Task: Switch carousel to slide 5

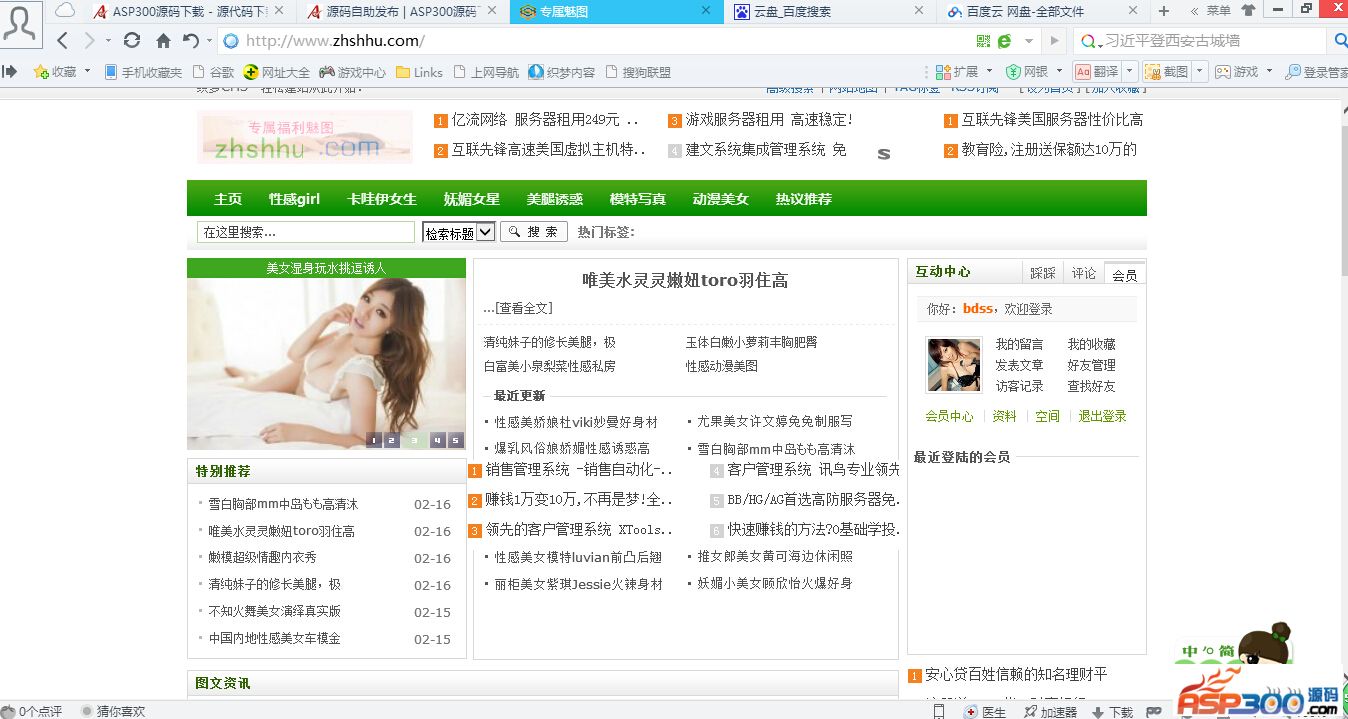Action: click(x=455, y=440)
